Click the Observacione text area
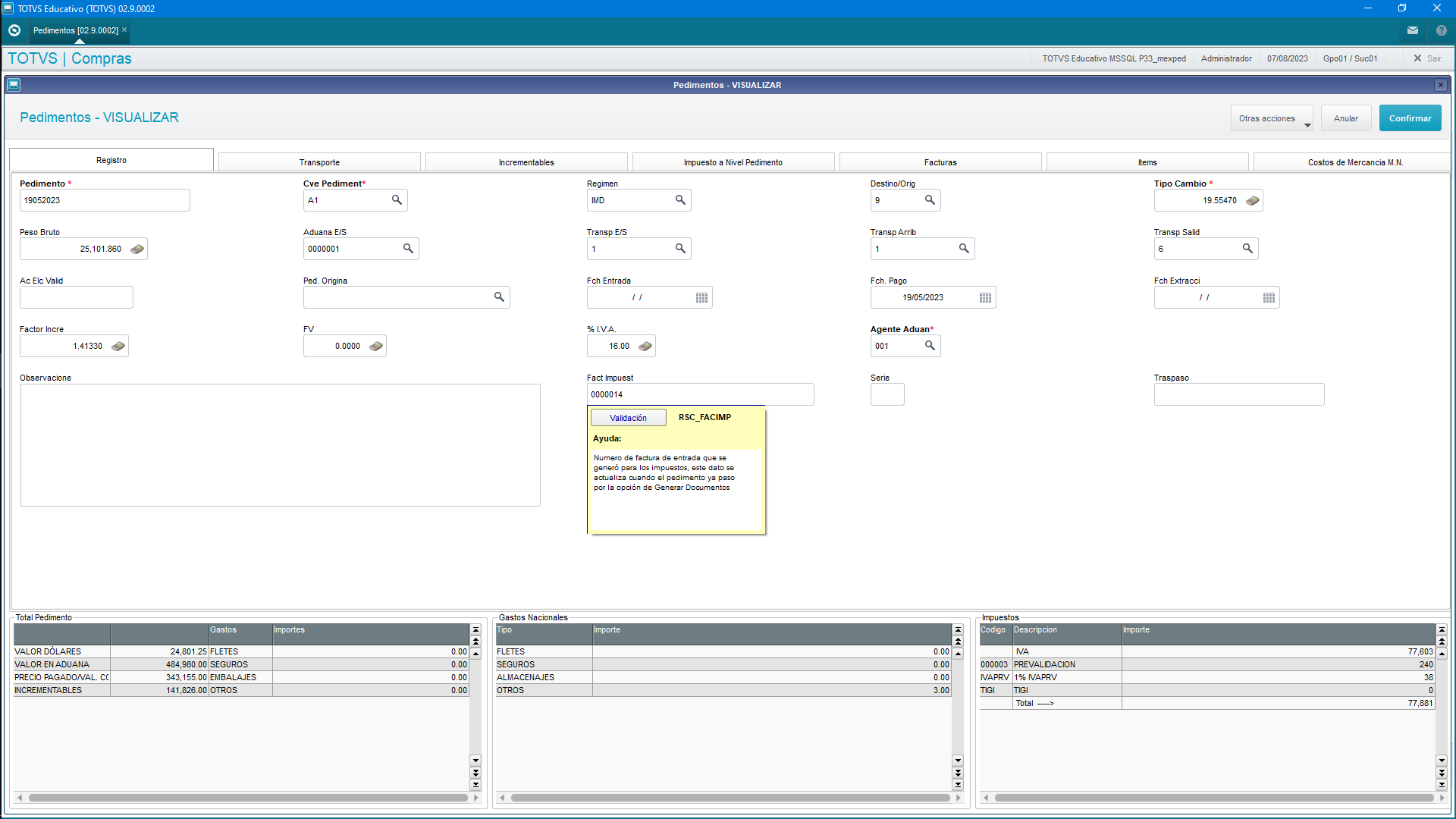Screen dimensions: 1456x819 [x=281, y=445]
